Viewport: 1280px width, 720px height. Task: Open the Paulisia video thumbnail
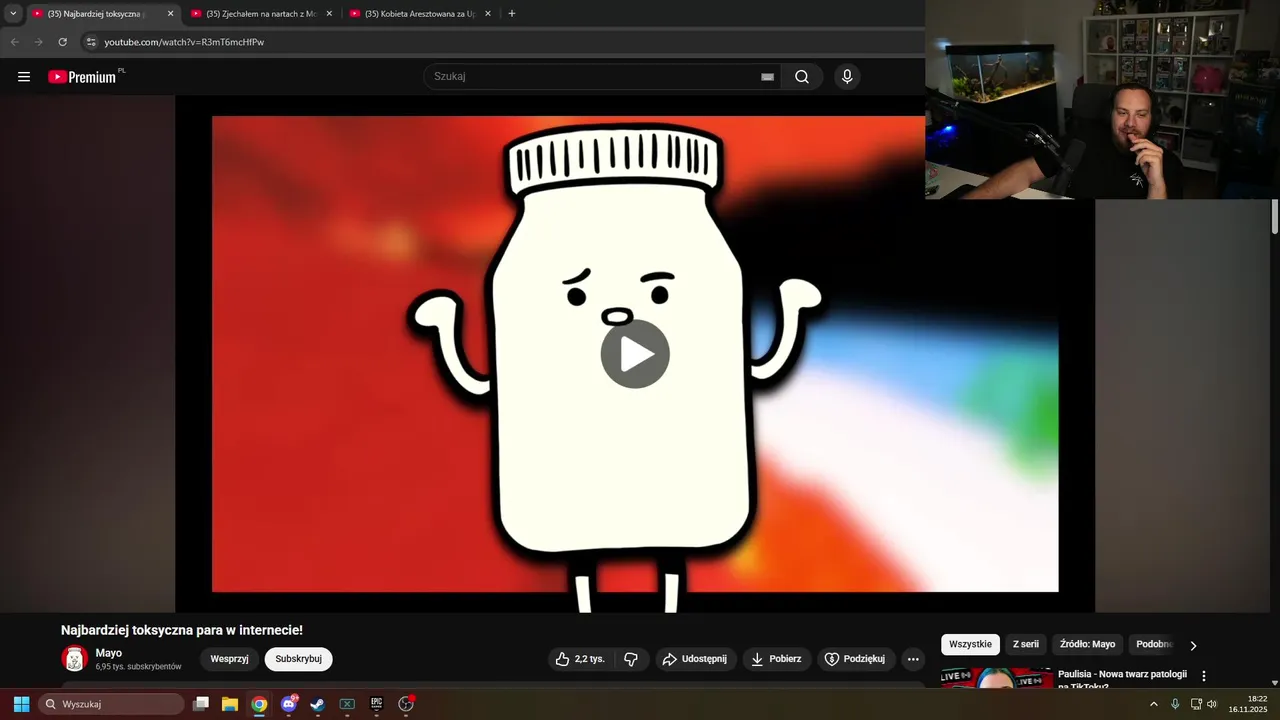(x=996, y=678)
